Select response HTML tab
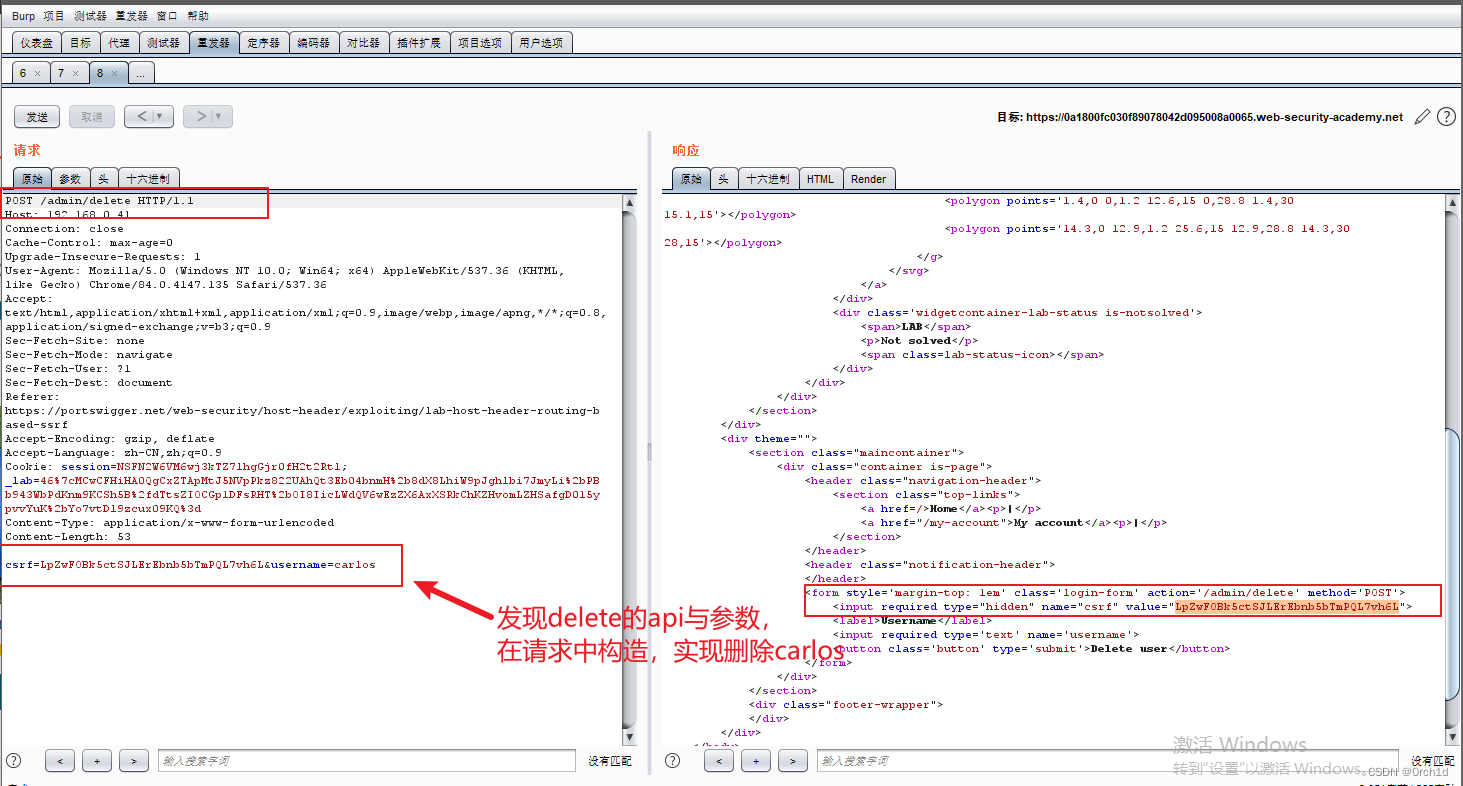The image size is (1463, 786). 820,179
